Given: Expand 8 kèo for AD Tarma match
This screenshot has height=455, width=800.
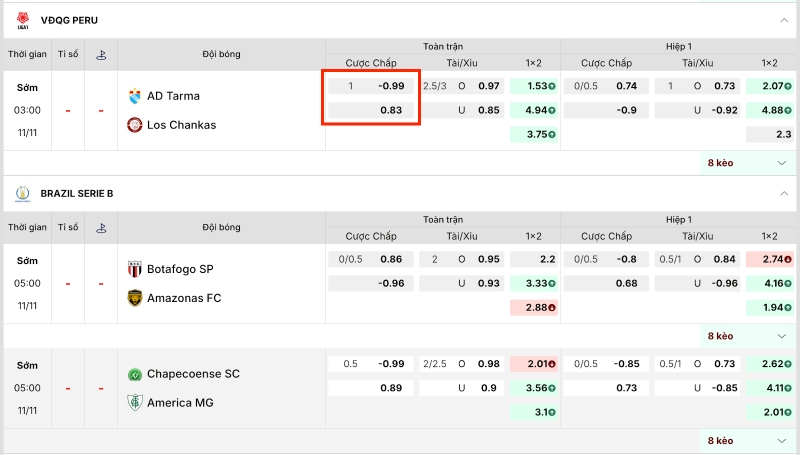Looking at the screenshot, I should pos(747,162).
